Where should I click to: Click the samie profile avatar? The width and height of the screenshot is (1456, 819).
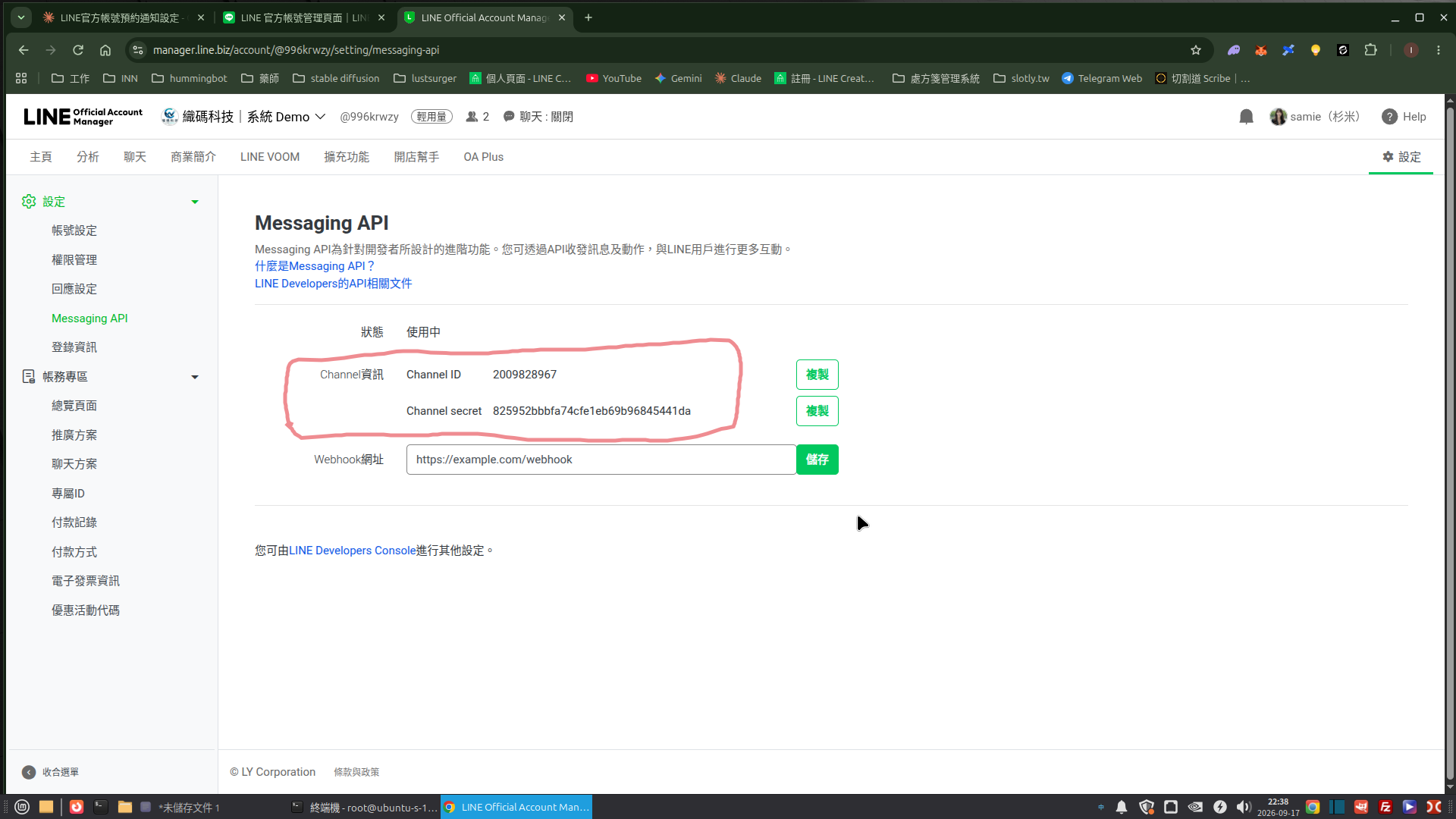click(x=1278, y=117)
